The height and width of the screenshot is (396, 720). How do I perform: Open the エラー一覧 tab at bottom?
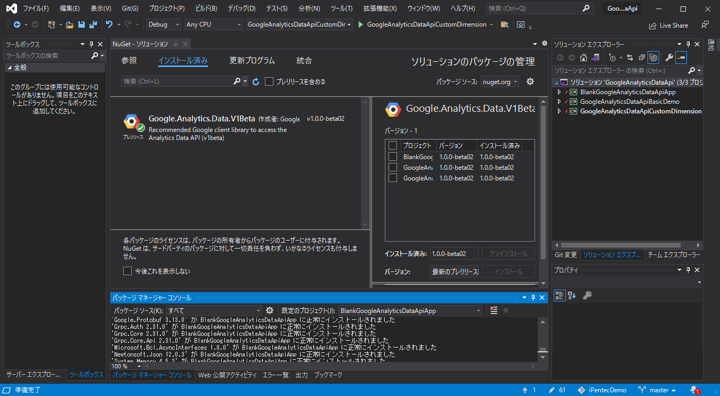[x=276, y=375]
